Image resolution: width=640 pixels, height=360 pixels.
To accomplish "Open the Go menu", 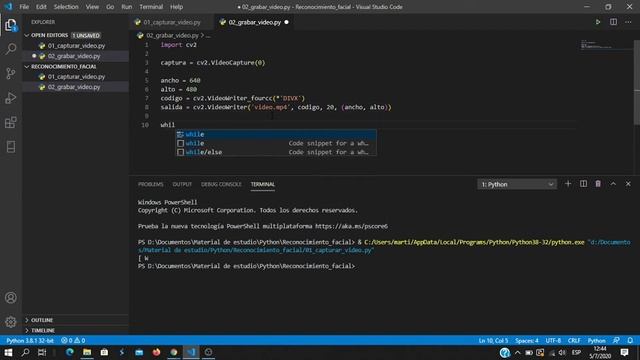I will click(110, 7).
